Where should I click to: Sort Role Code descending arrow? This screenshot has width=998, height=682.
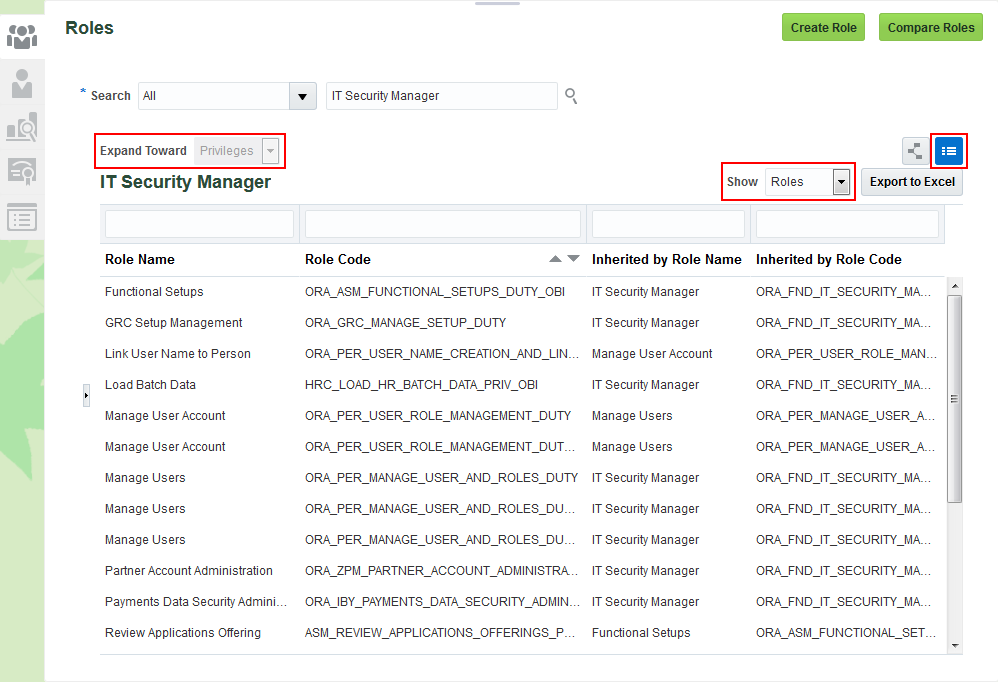coord(573,259)
